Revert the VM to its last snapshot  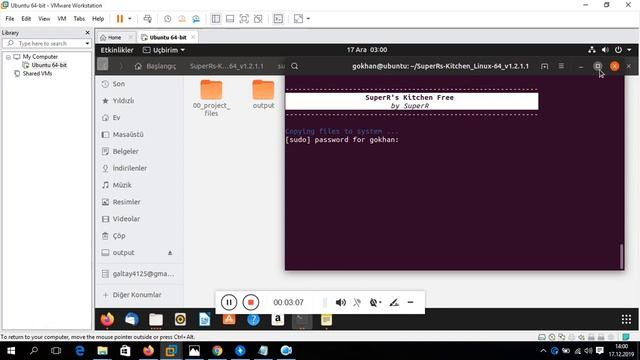click(182, 19)
